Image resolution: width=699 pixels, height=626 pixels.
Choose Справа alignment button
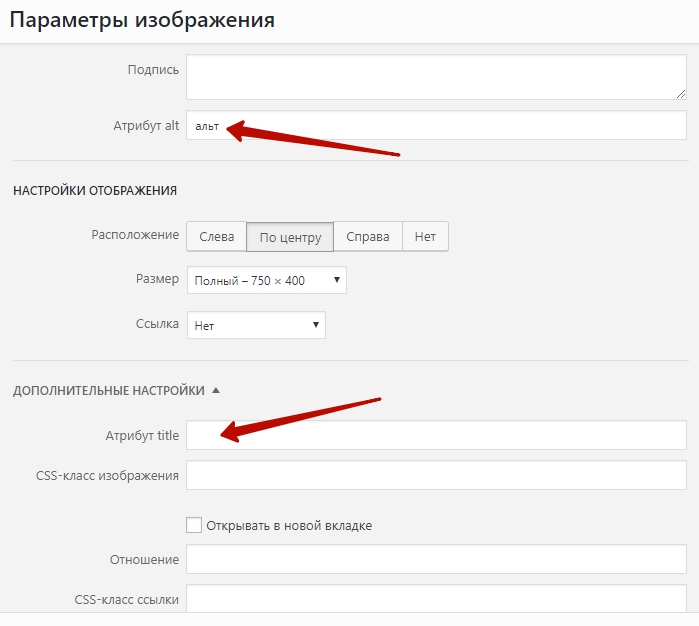click(368, 237)
